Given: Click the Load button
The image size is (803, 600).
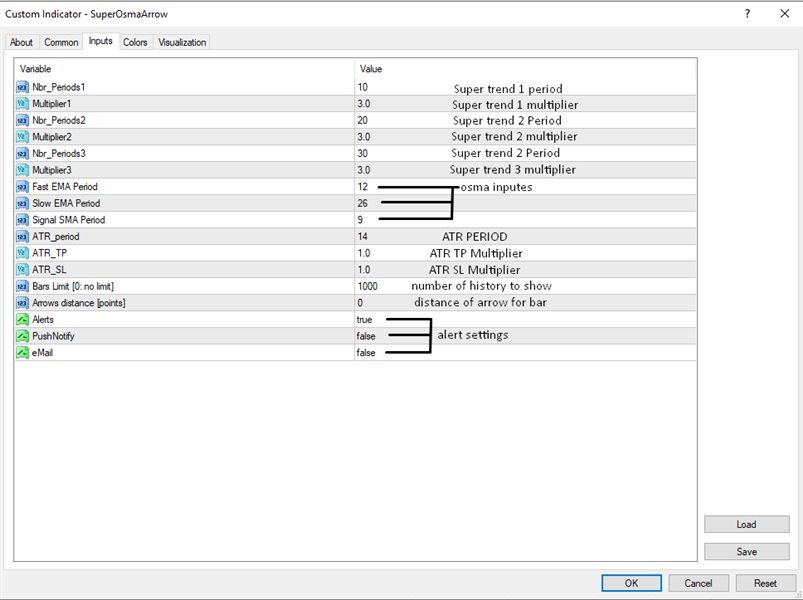Looking at the screenshot, I should tap(747, 524).
